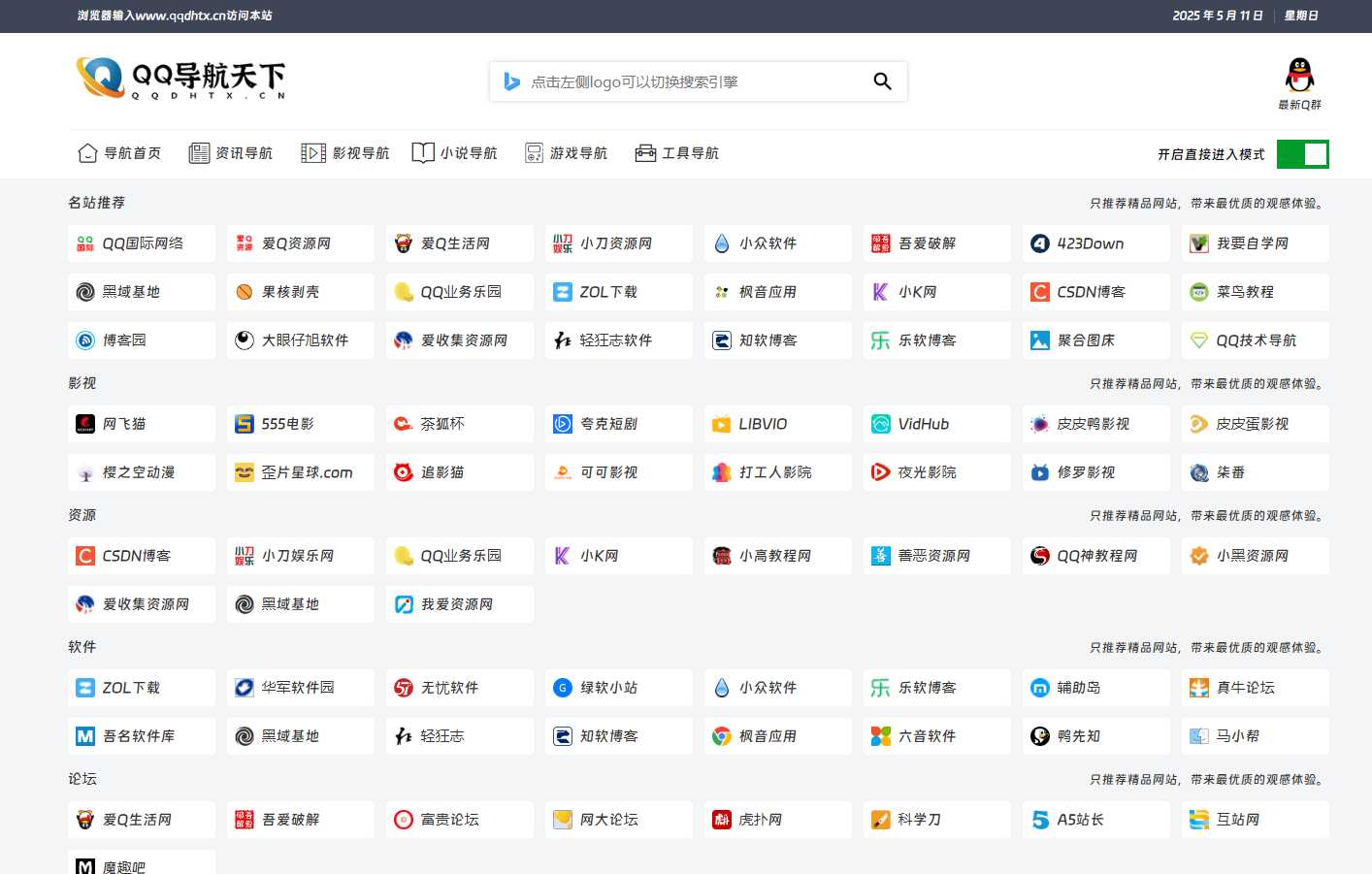Click the magnifier search button
This screenshot has width=1372, height=874.
click(882, 81)
